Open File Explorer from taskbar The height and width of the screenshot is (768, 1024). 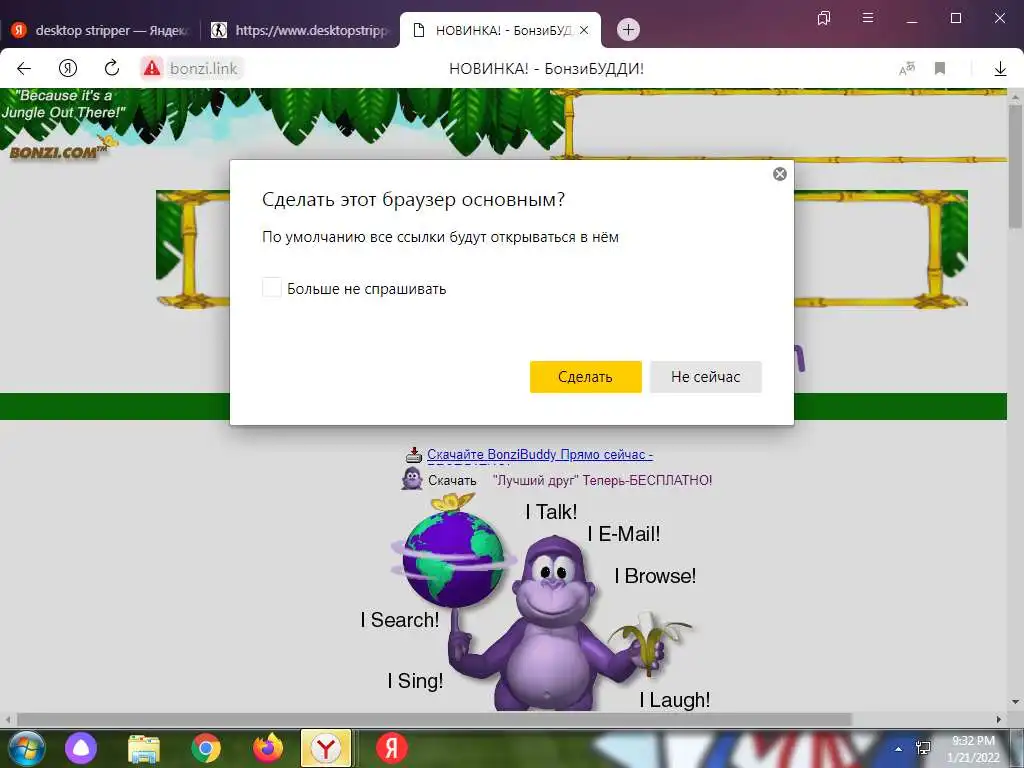coord(144,748)
